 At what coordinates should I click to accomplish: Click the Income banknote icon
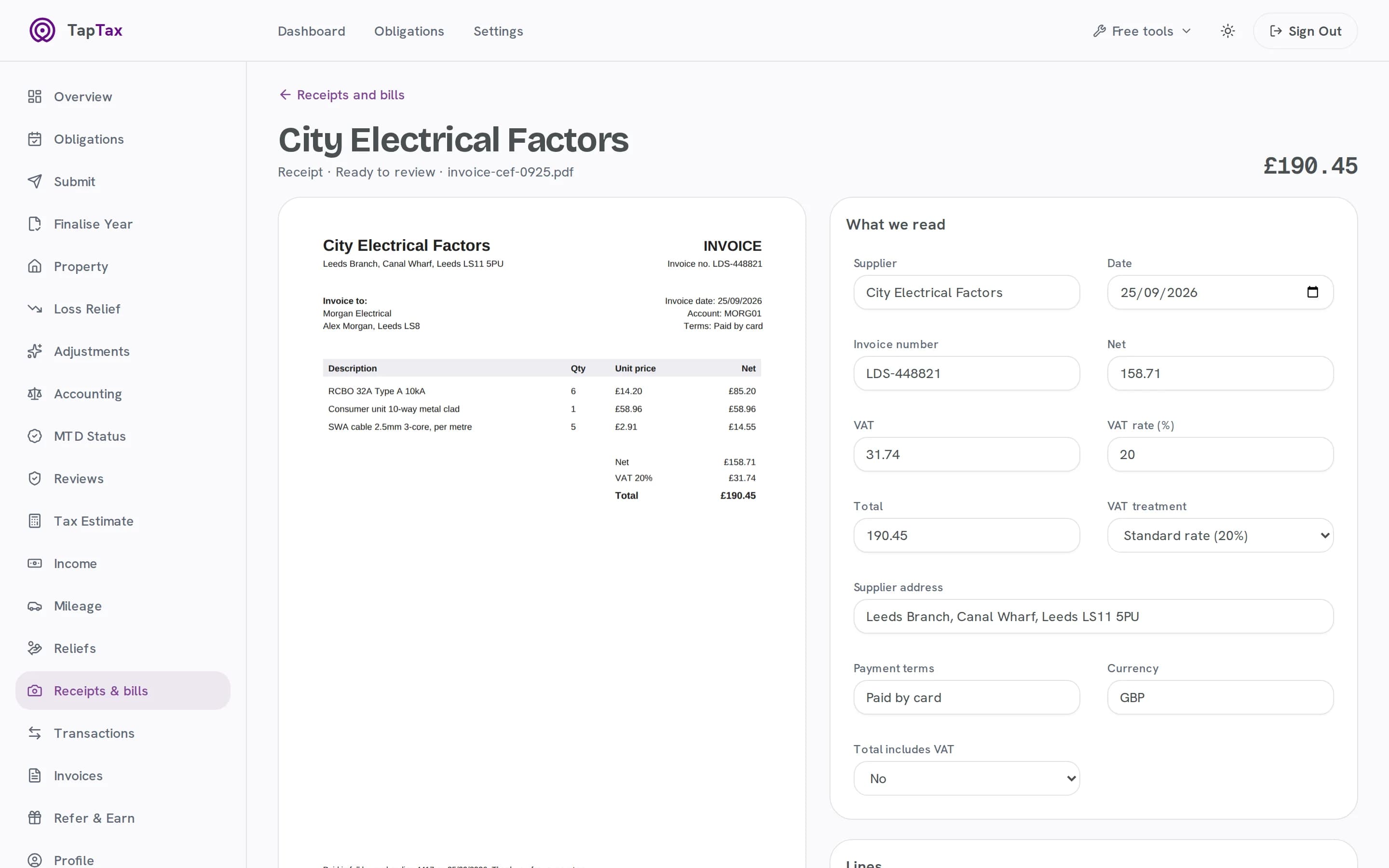click(35, 564)
